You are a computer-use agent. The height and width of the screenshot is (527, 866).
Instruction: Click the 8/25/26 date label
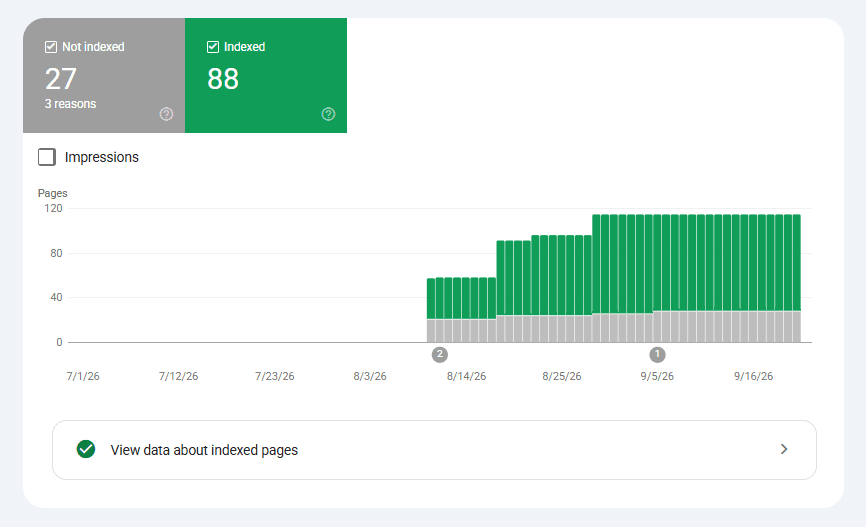coord(562,376)
